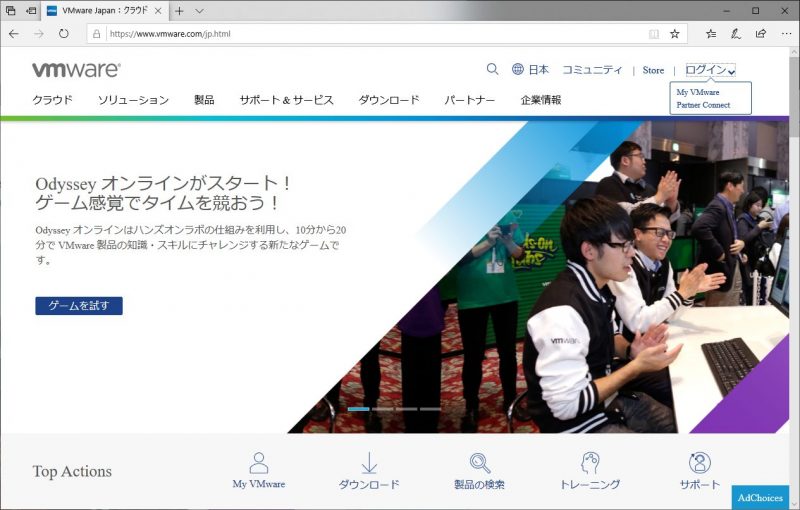The height and width of the screenshot is (510, 800).
Task: Open the クラウド navigation menu
Action: 53,100
